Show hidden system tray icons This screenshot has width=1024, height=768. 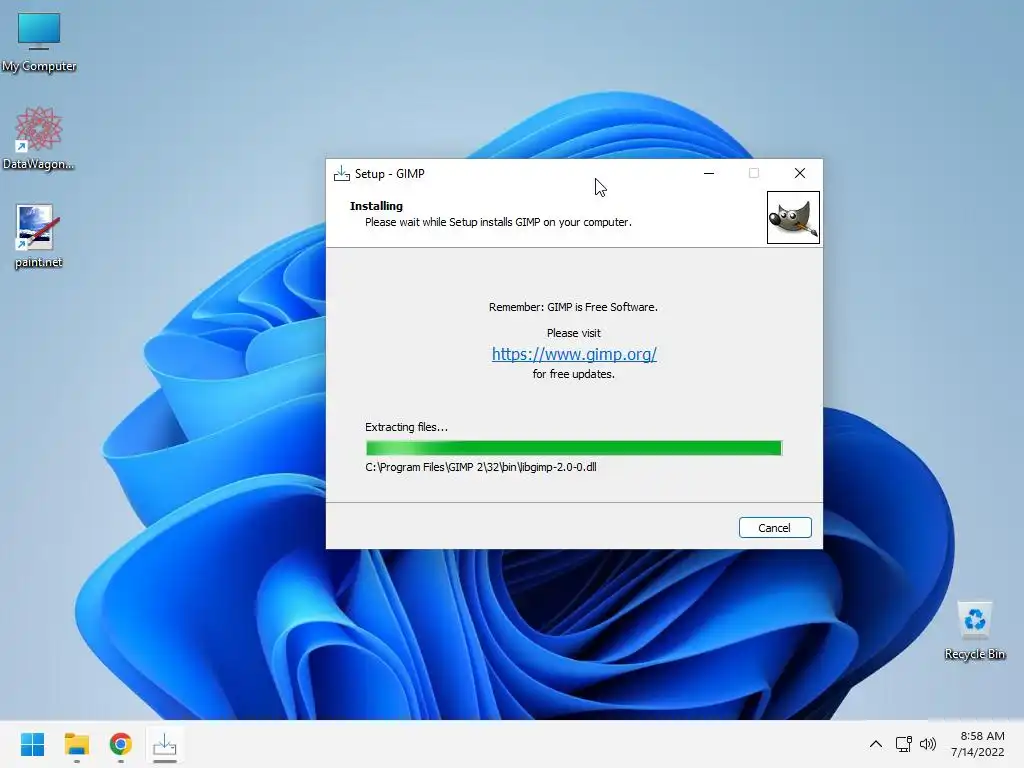(876, 744)
